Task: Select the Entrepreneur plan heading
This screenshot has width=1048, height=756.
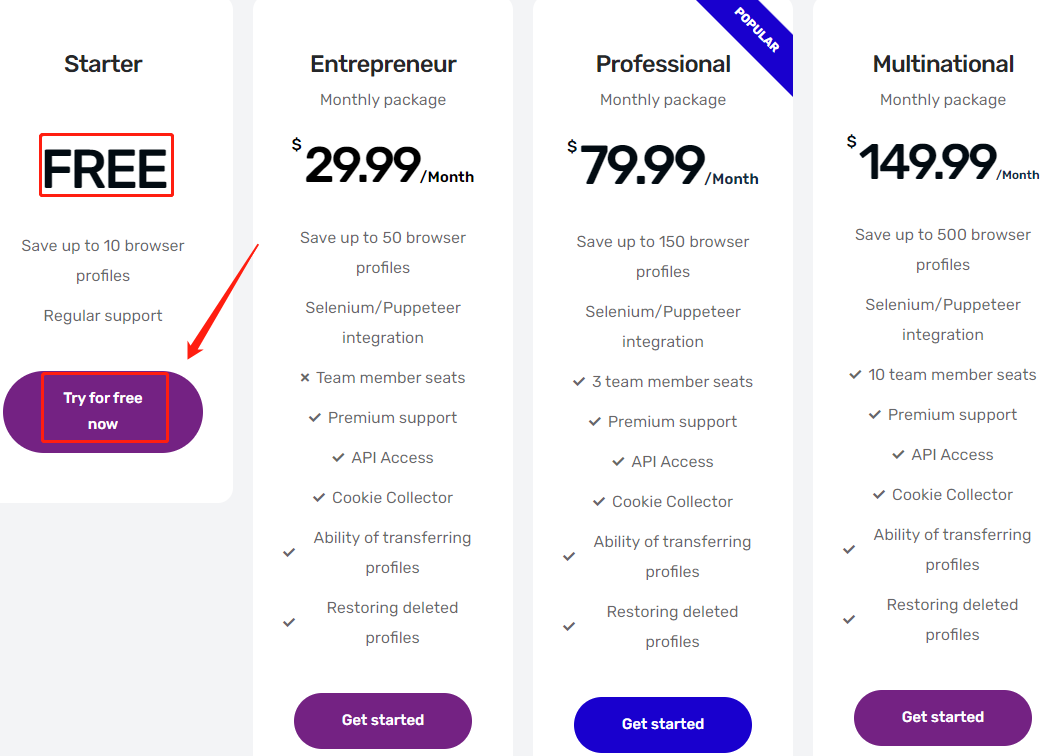Action: click(x=383, y=65)
